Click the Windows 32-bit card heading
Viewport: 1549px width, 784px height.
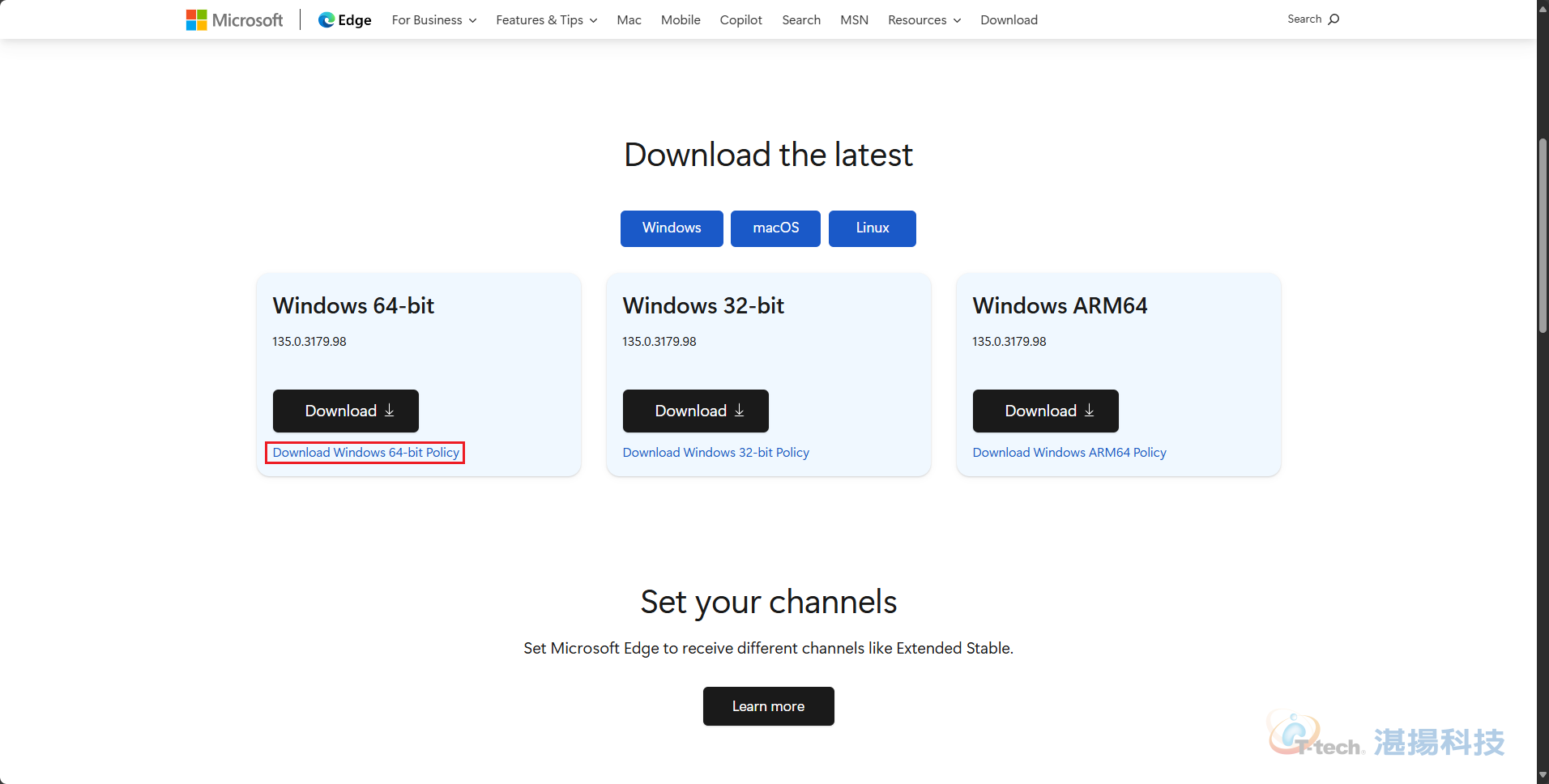(703, 305)
